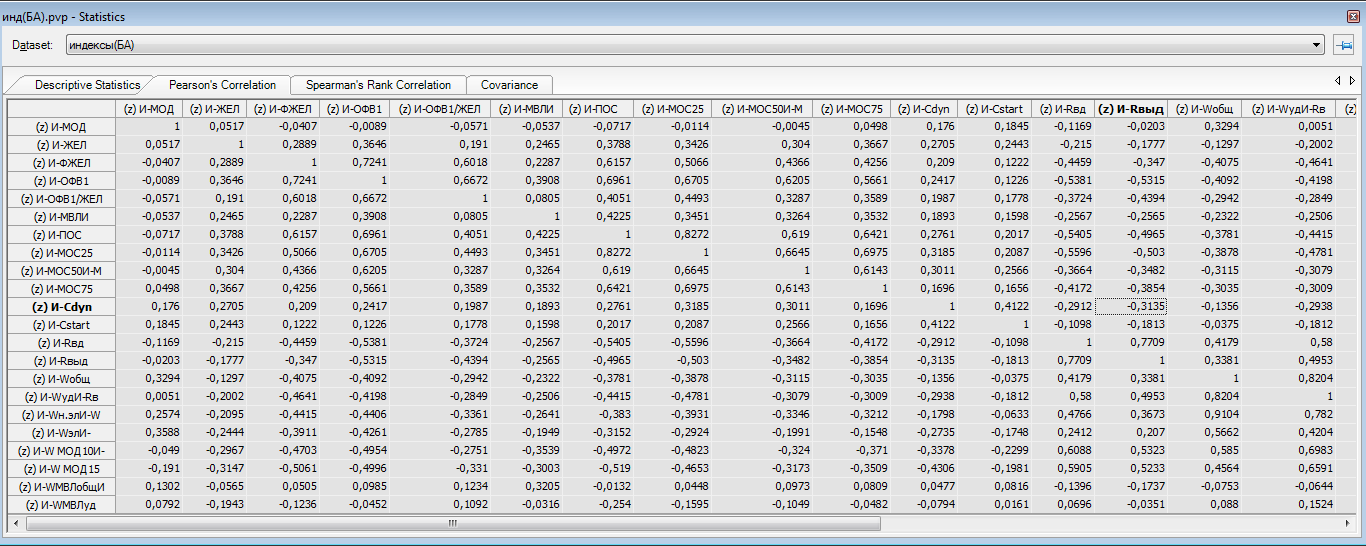Click the (z) И-МОС50И-М column header
This screenshot has width=1366, height=546.
pos(762,108)
